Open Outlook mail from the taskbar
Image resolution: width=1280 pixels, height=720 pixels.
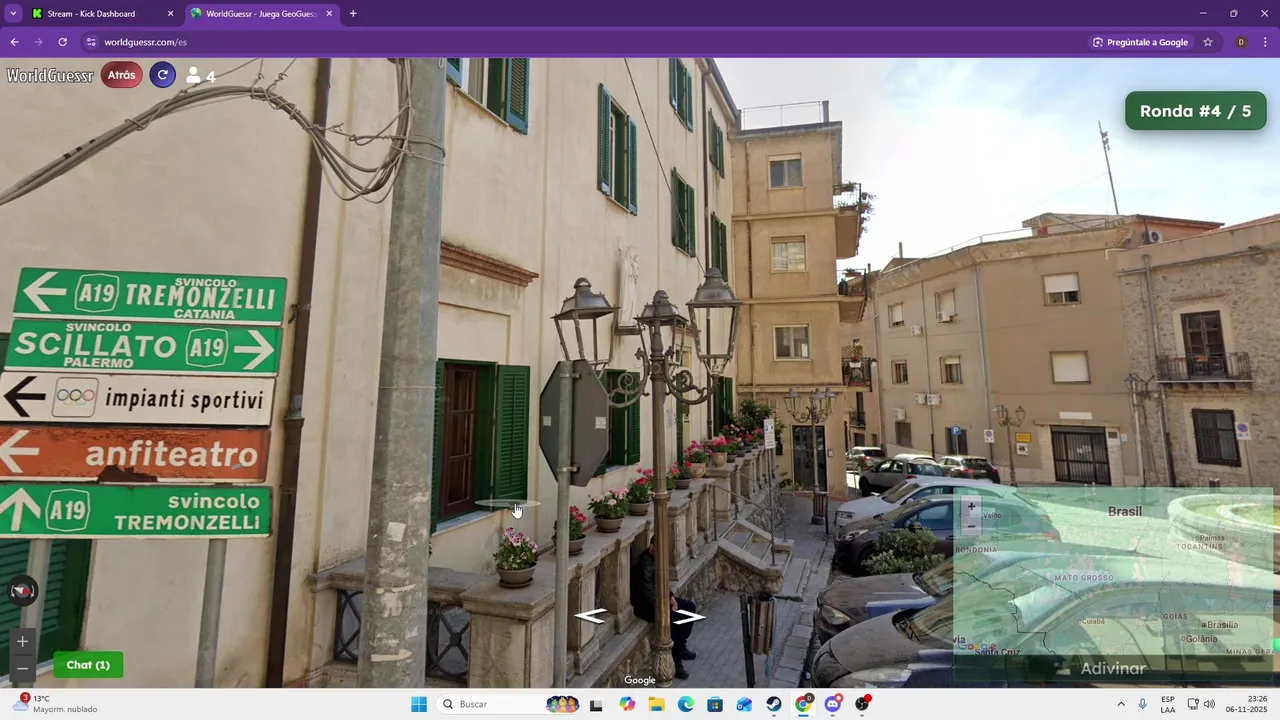pyautogui.click(x=744, y=704)
